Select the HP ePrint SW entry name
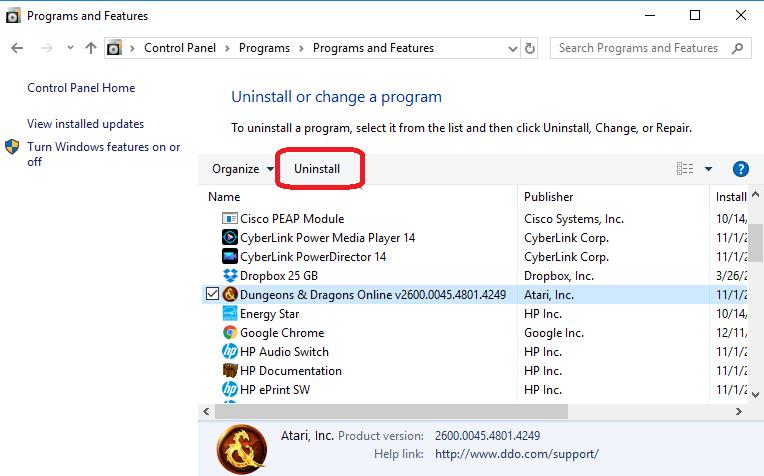 tap(275, 390)
